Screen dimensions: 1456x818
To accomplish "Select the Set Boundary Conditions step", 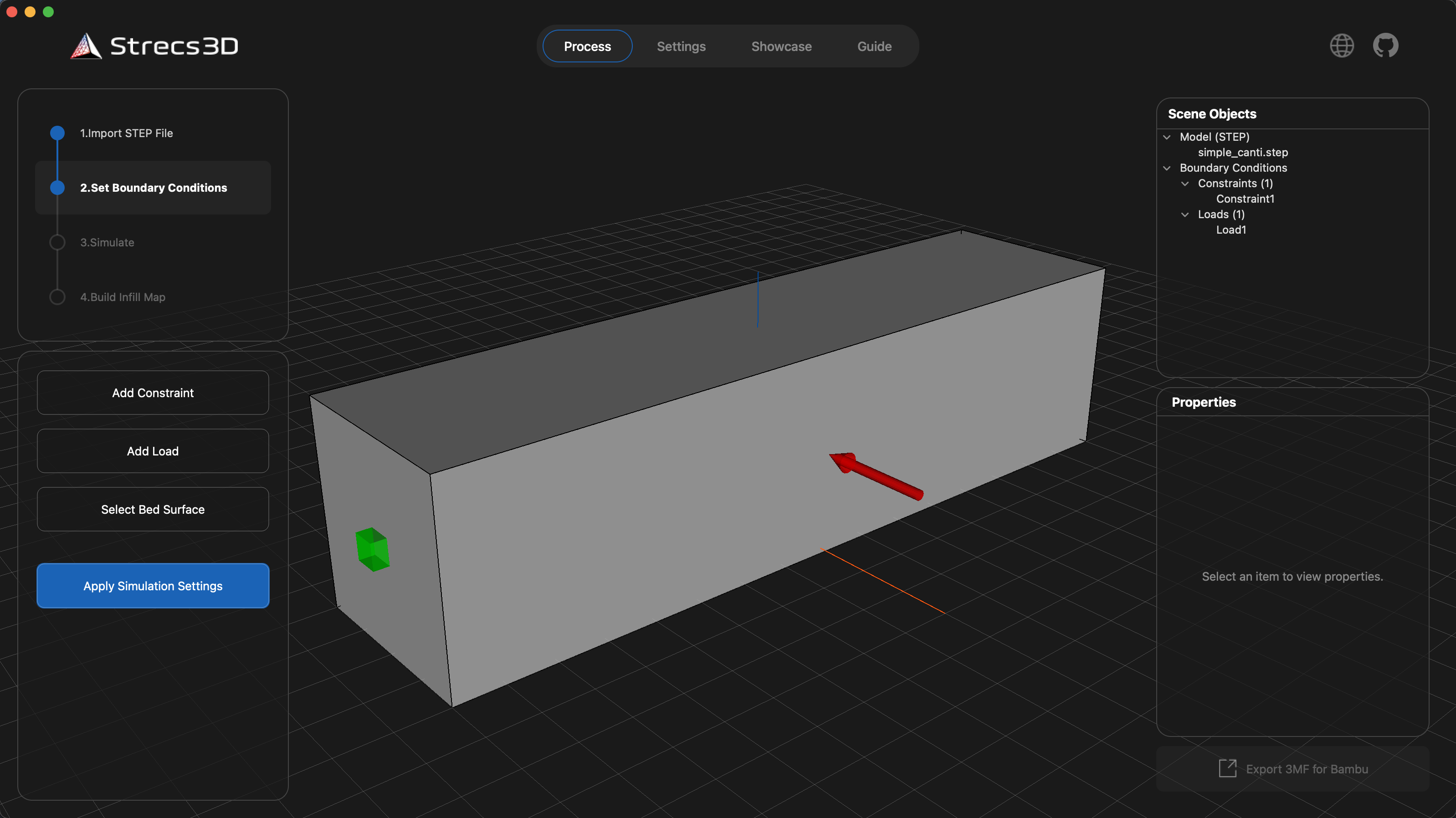I will pos(153,188).
